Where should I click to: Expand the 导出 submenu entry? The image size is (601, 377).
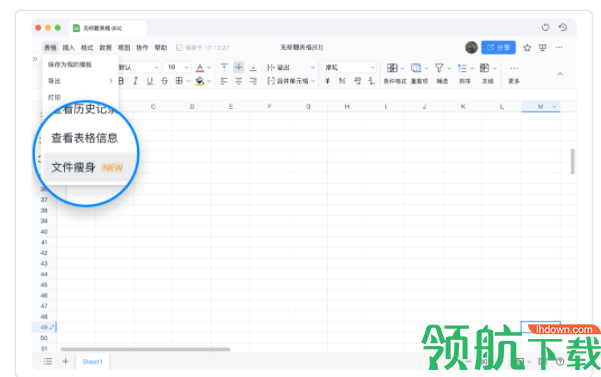80,81
